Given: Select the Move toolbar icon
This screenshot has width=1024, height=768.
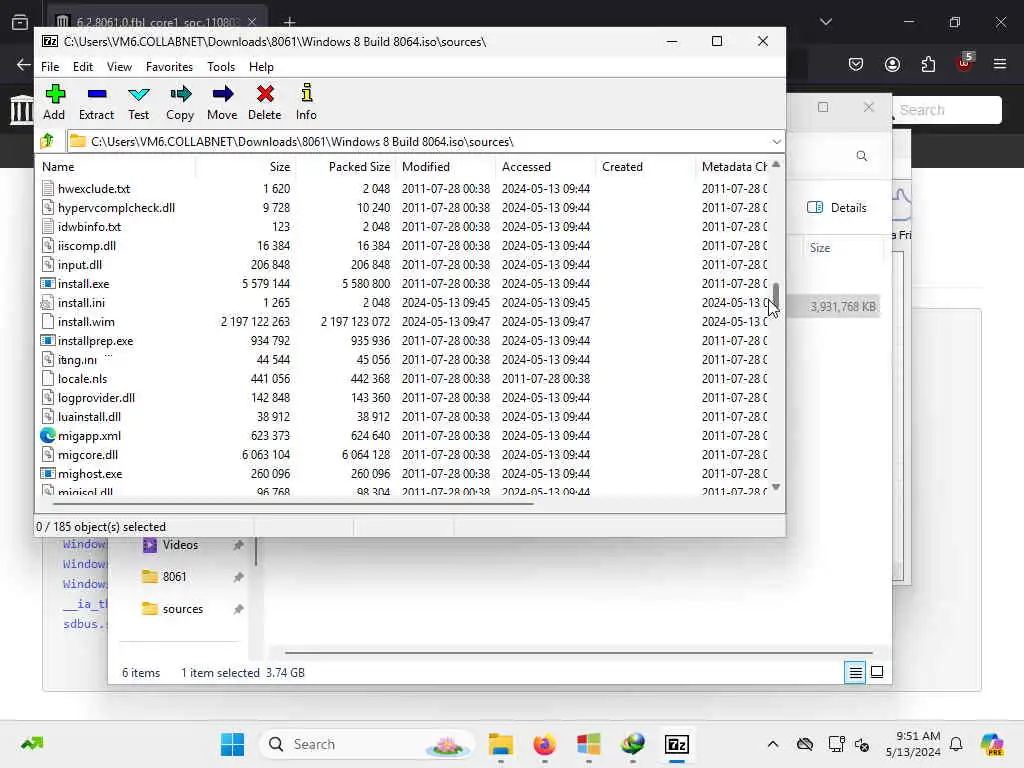Looking at the screenshot, I should [x=222, y=94].
